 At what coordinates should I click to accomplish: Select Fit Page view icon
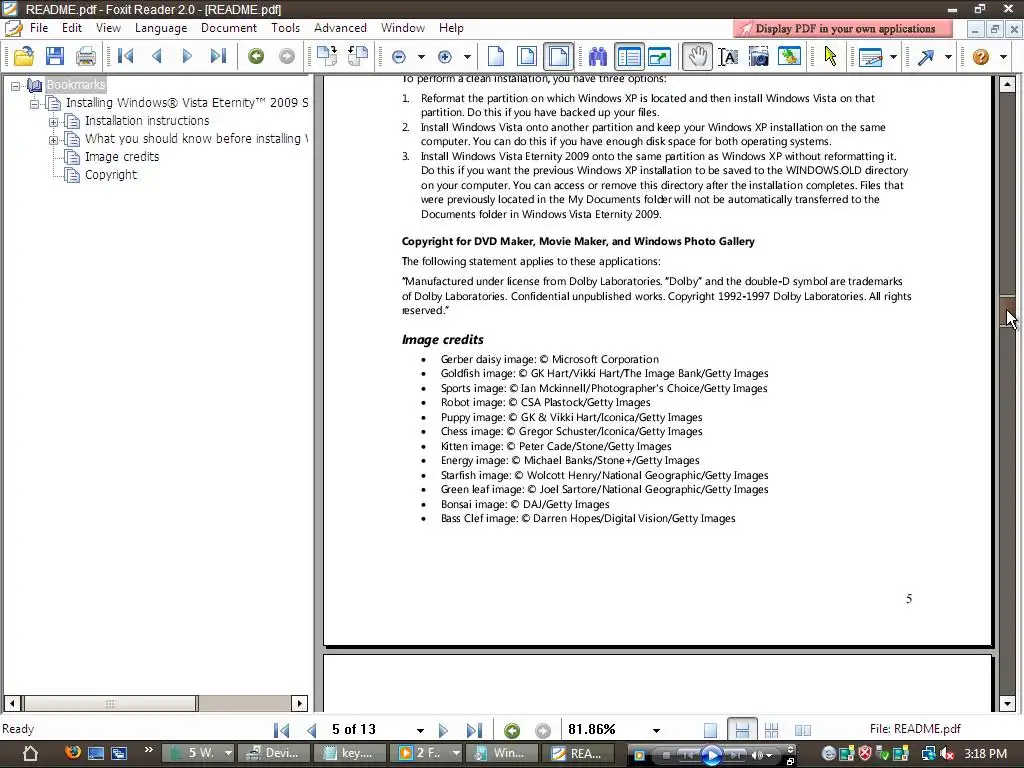(527, 57)
